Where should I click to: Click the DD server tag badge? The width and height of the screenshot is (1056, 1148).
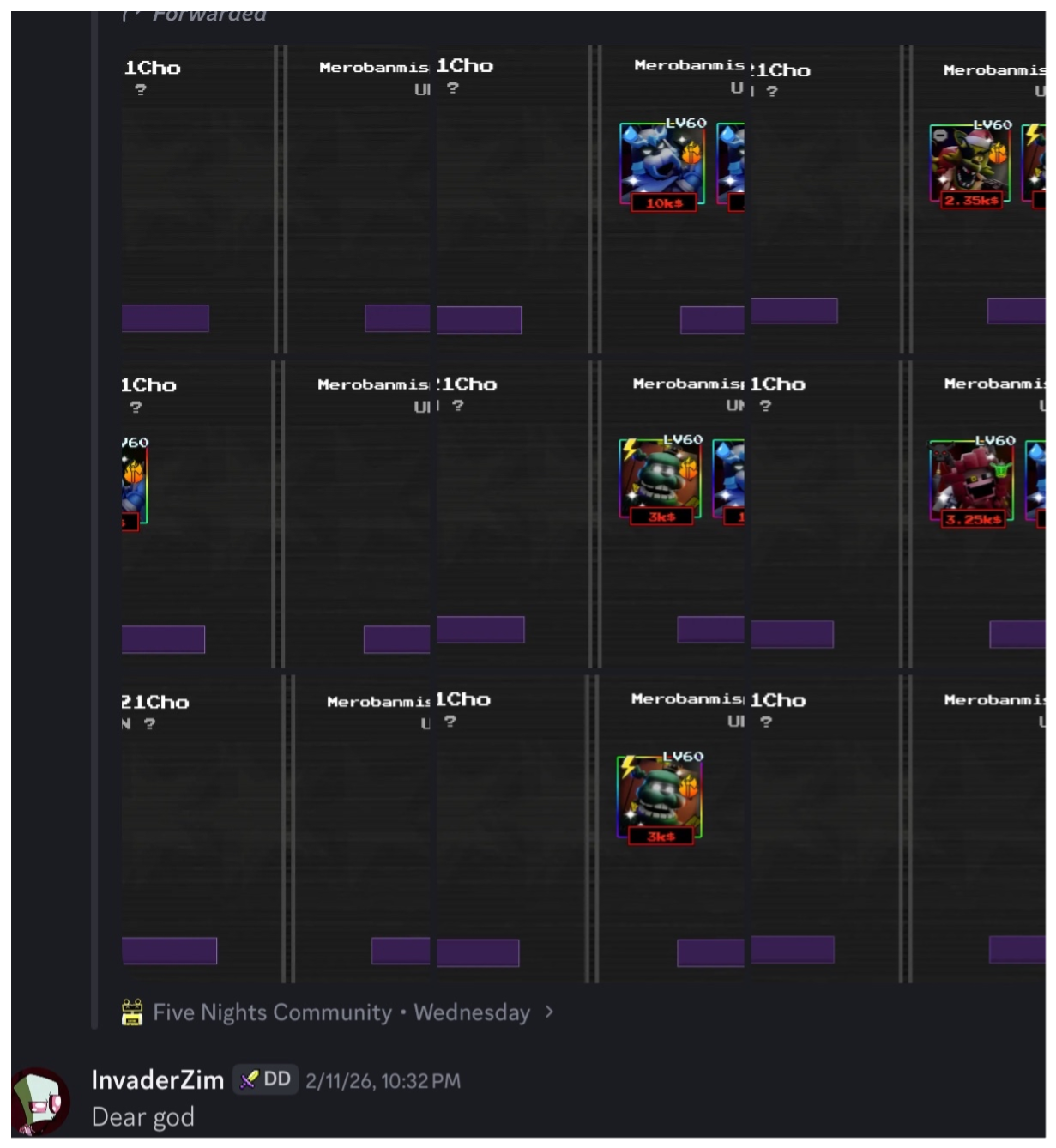coord(266,1079)
